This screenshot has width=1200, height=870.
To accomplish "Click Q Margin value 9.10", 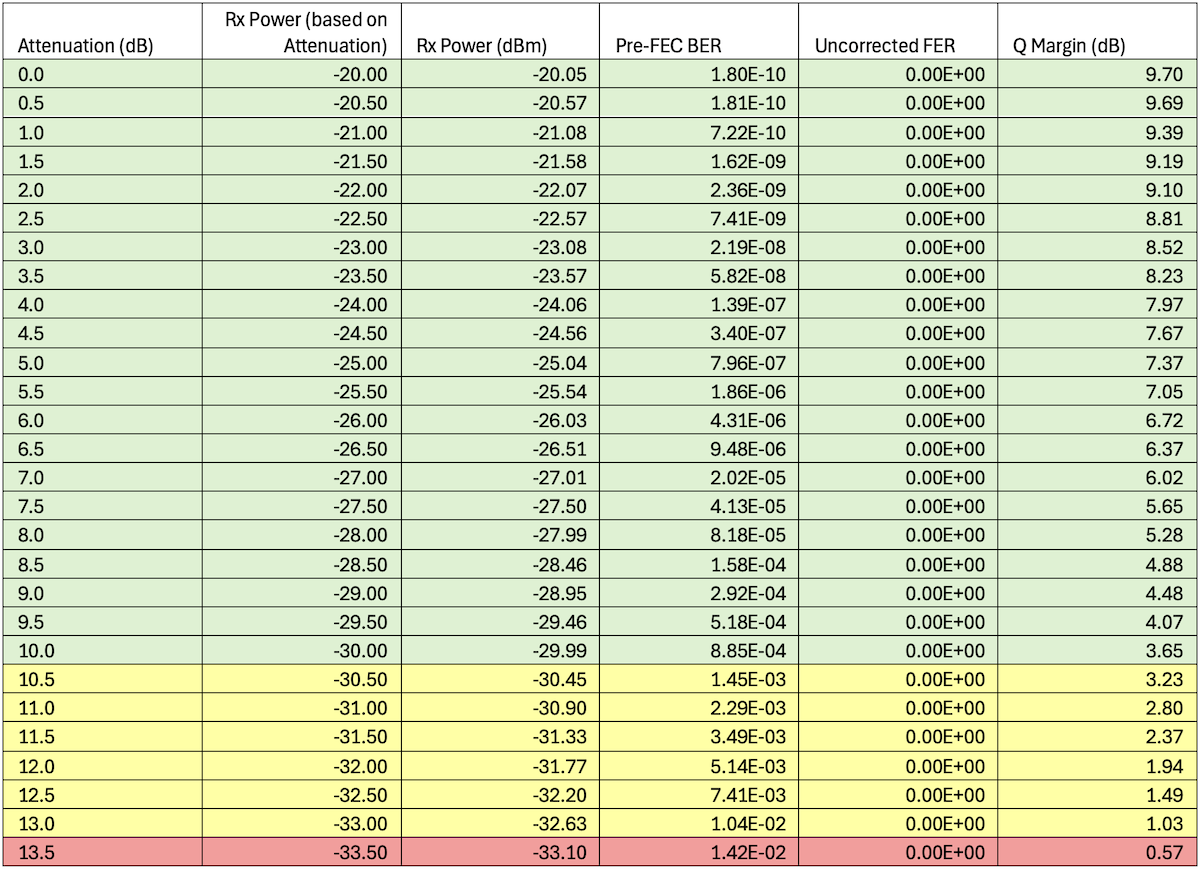I will click(x=1097, y=190).
